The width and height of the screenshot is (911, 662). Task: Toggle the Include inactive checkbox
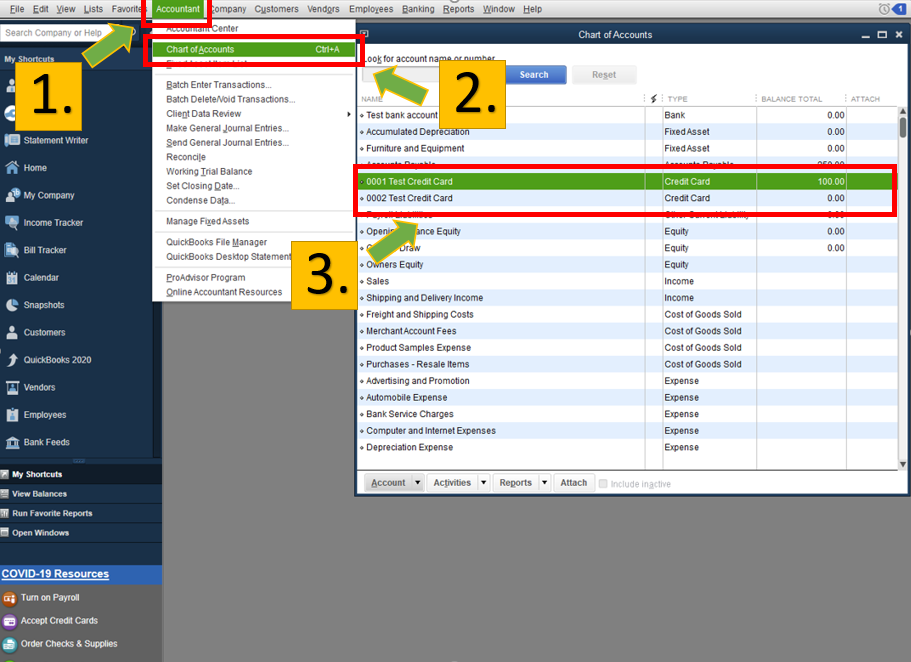[603, 484]
